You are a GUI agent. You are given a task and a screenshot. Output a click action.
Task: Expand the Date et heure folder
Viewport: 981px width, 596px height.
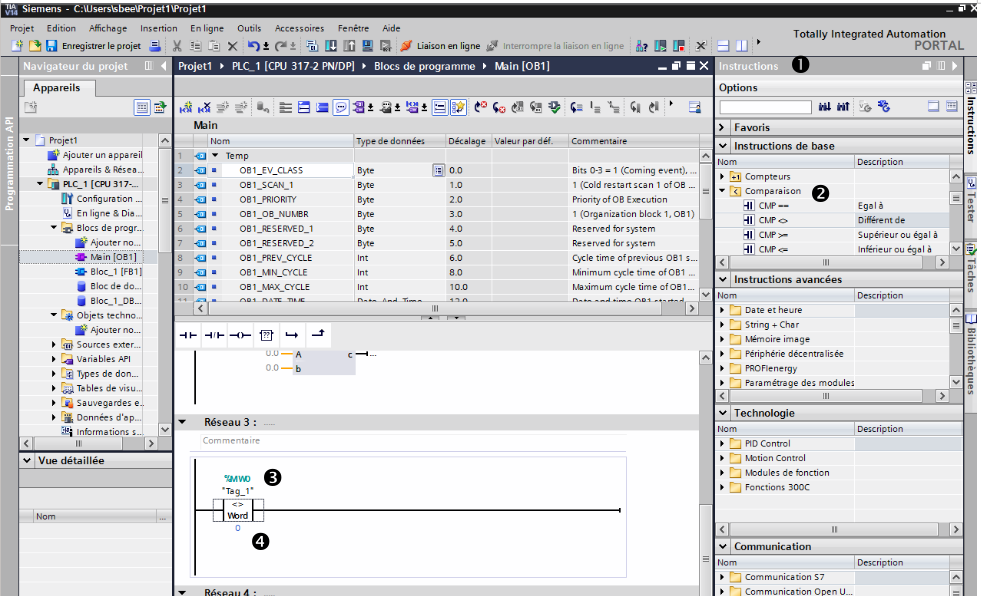722,310
